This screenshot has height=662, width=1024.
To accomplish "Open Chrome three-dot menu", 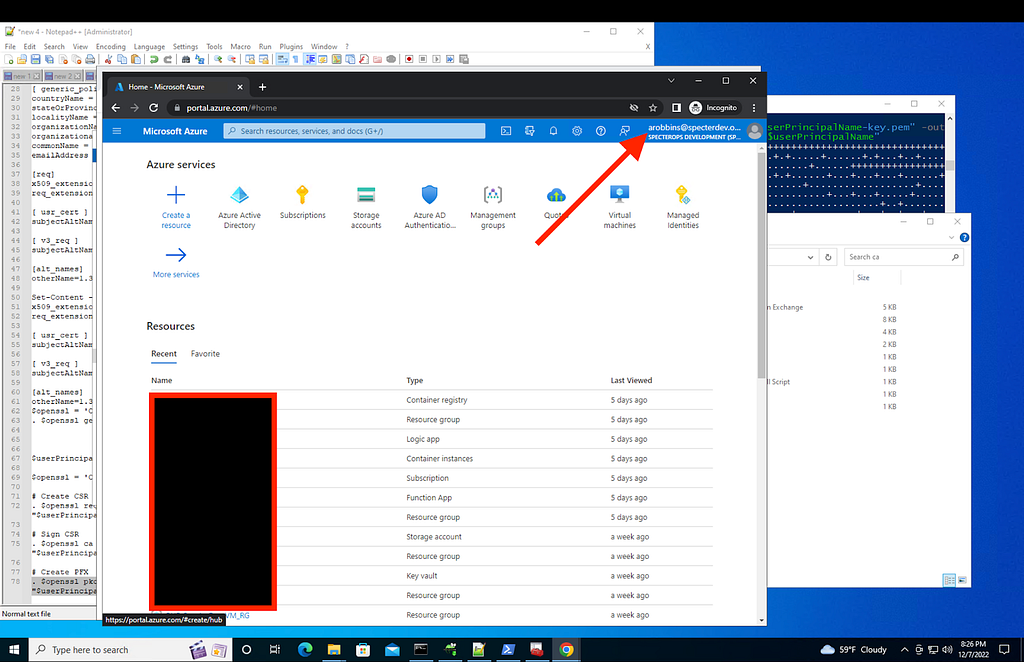I will pos(754,108).
